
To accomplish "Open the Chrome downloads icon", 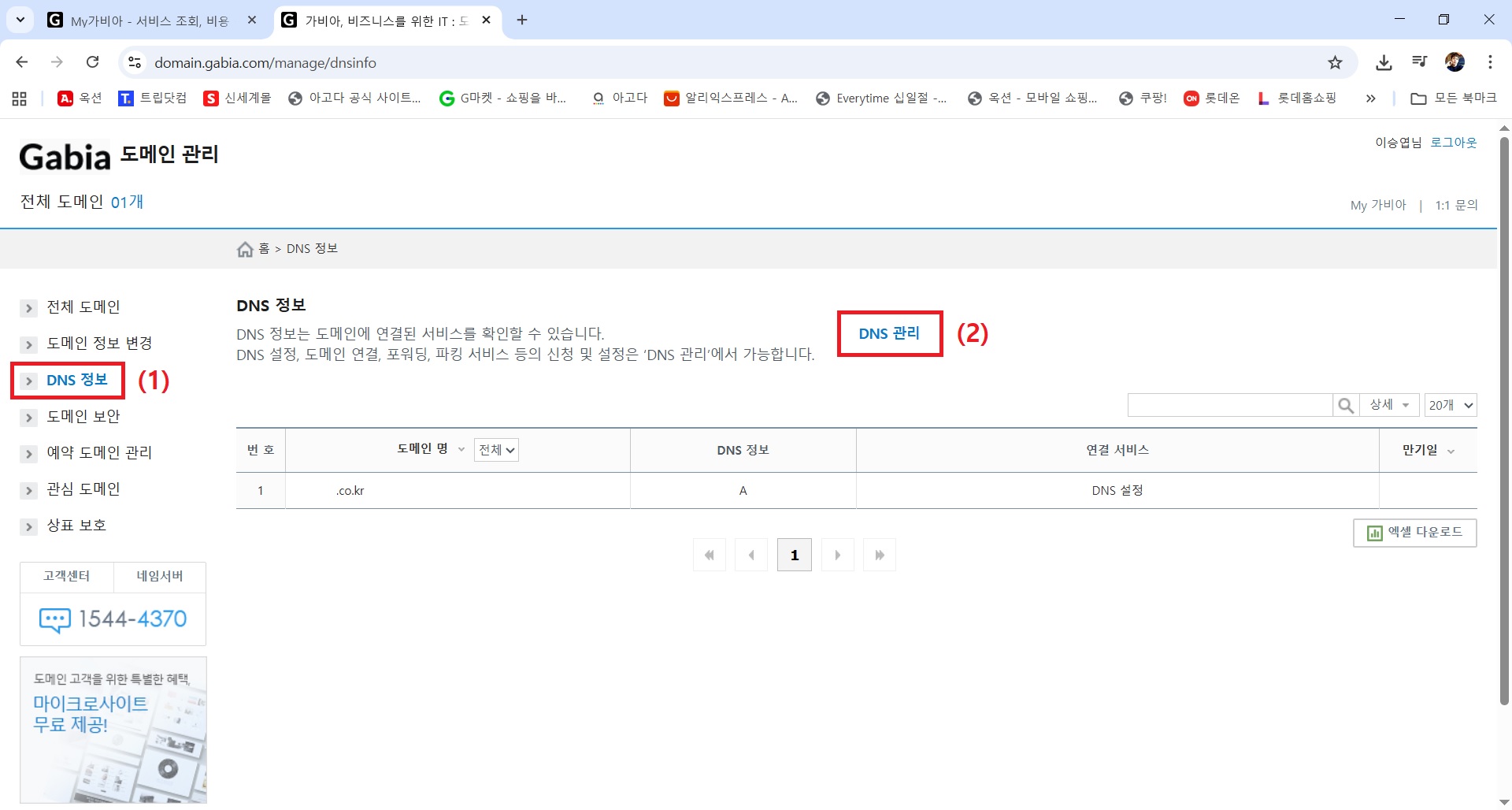I will (1384, 62).
